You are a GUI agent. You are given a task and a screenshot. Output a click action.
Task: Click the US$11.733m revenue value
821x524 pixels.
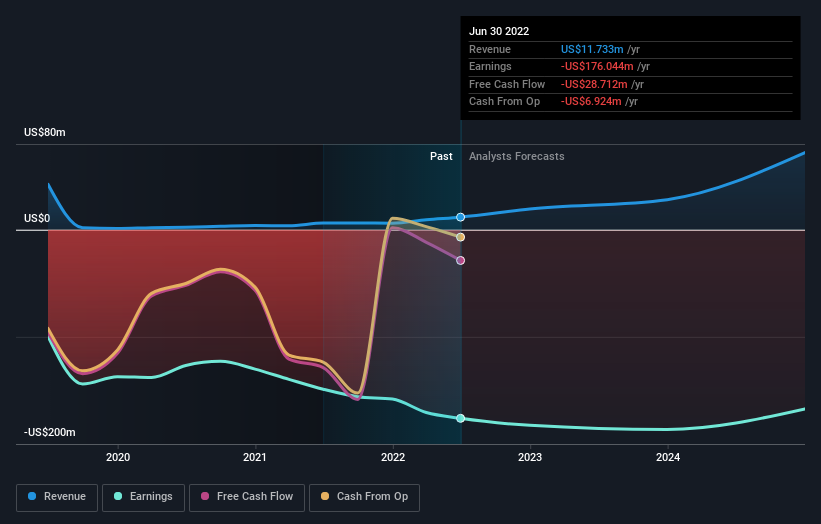point(592,49)
